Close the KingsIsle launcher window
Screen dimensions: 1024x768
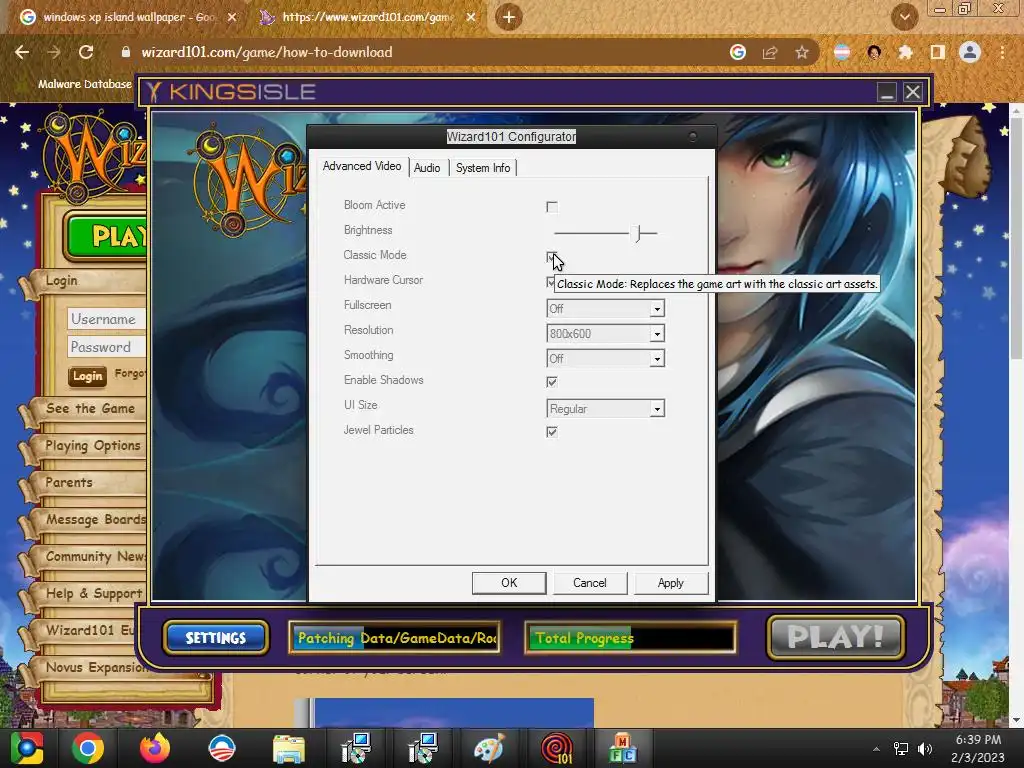coord(913,92)
